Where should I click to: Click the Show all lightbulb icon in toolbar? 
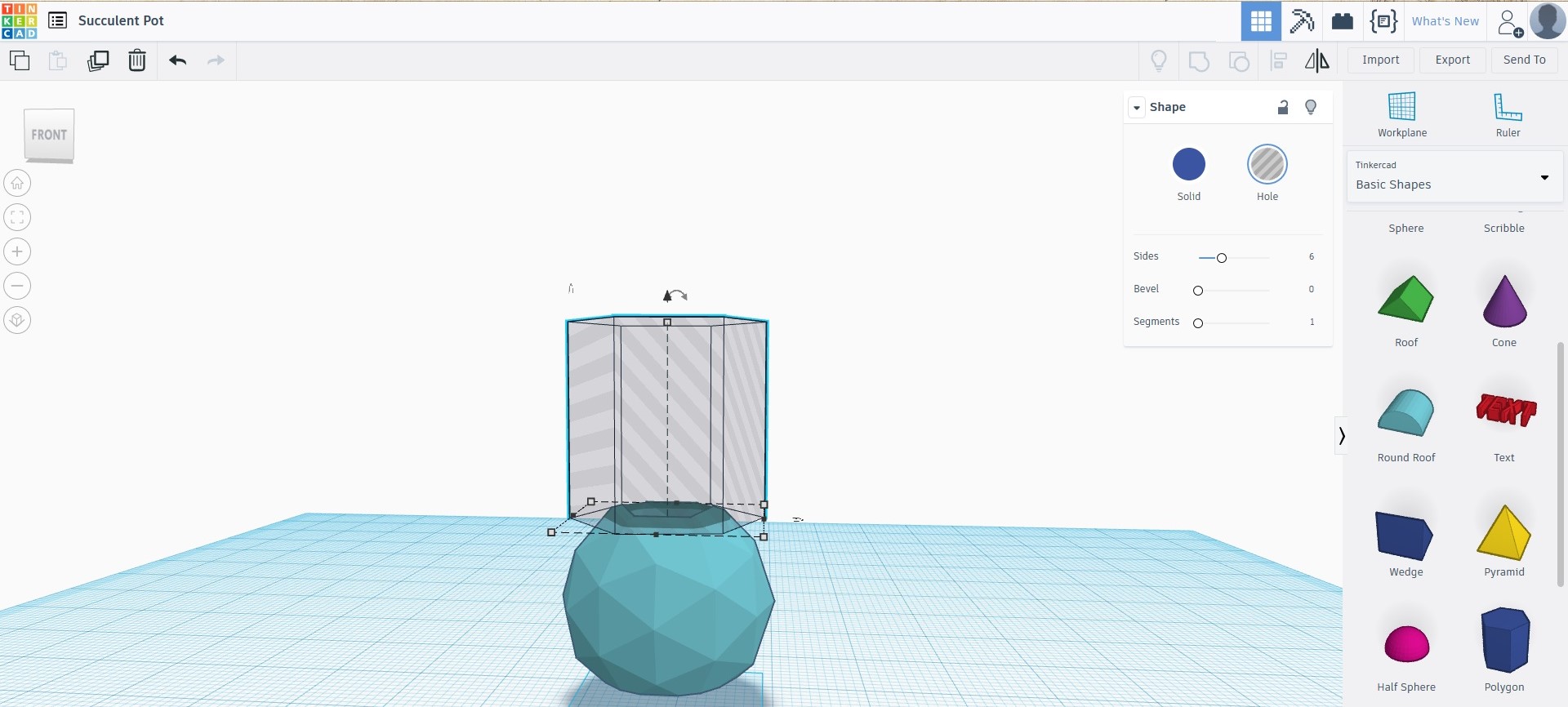click(x=1159, y=60)
